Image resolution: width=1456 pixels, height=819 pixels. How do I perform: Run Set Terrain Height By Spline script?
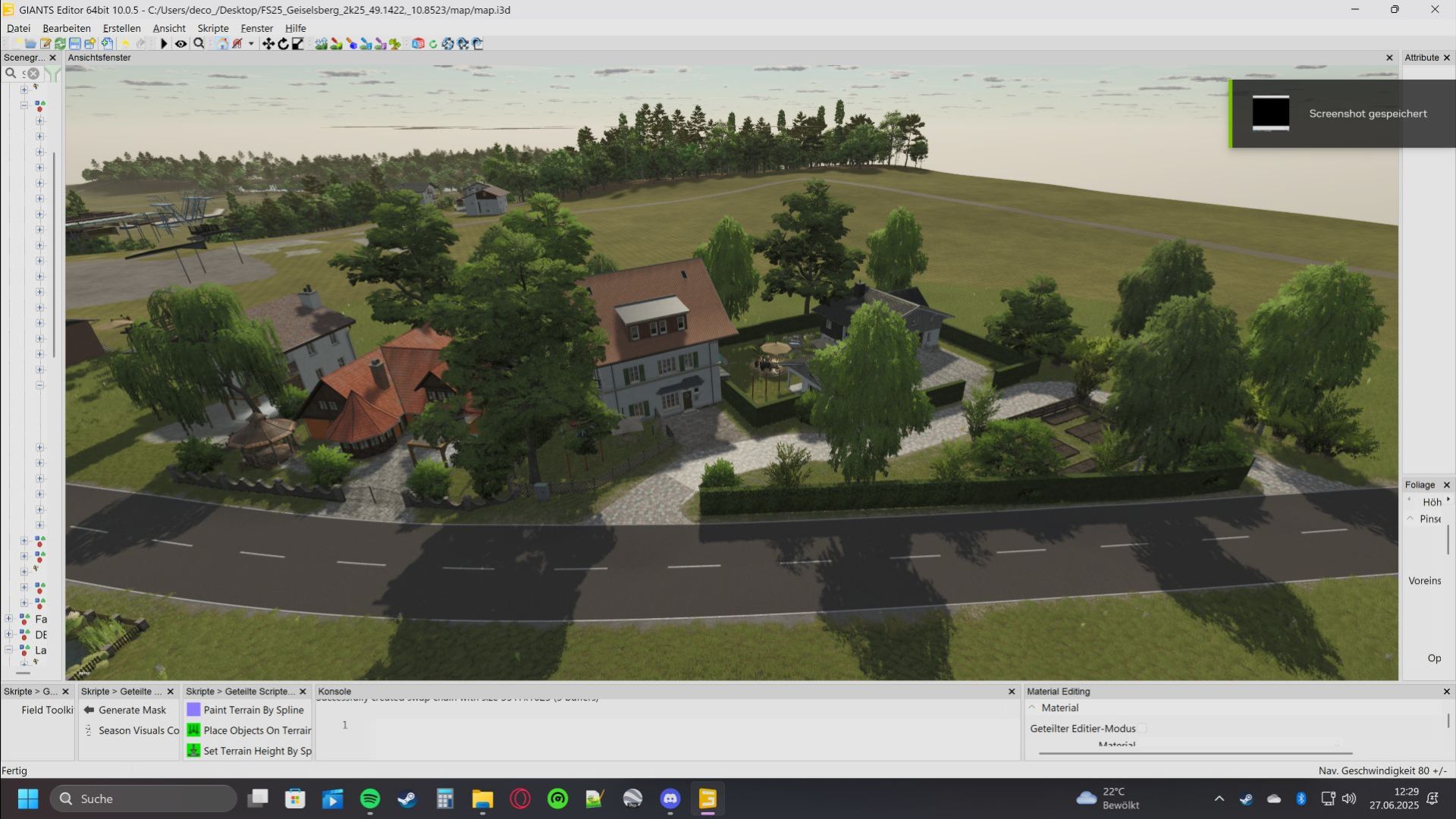(249, 751)
